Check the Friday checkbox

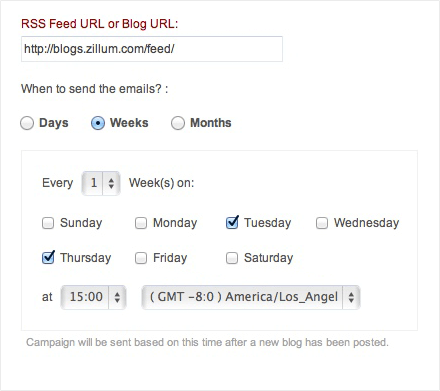tap(141, 258)
